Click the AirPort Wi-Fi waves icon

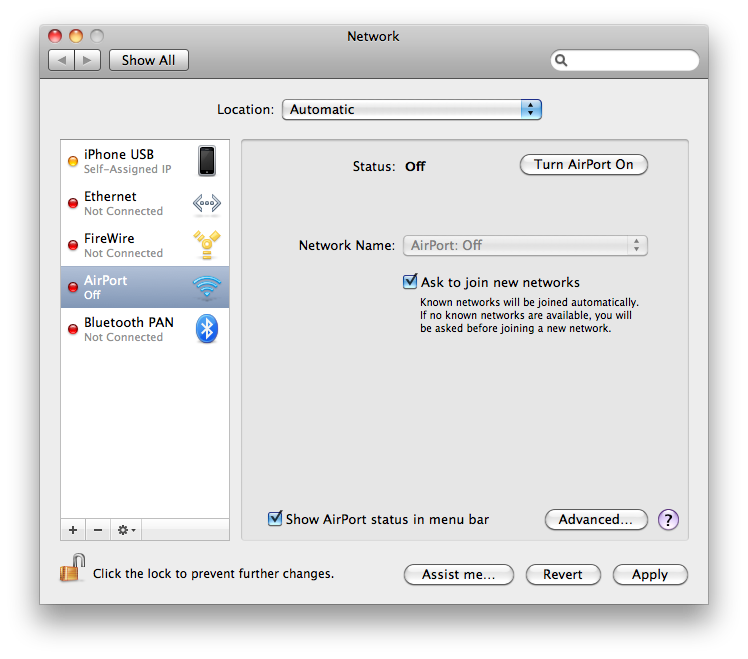coord(207,286)
